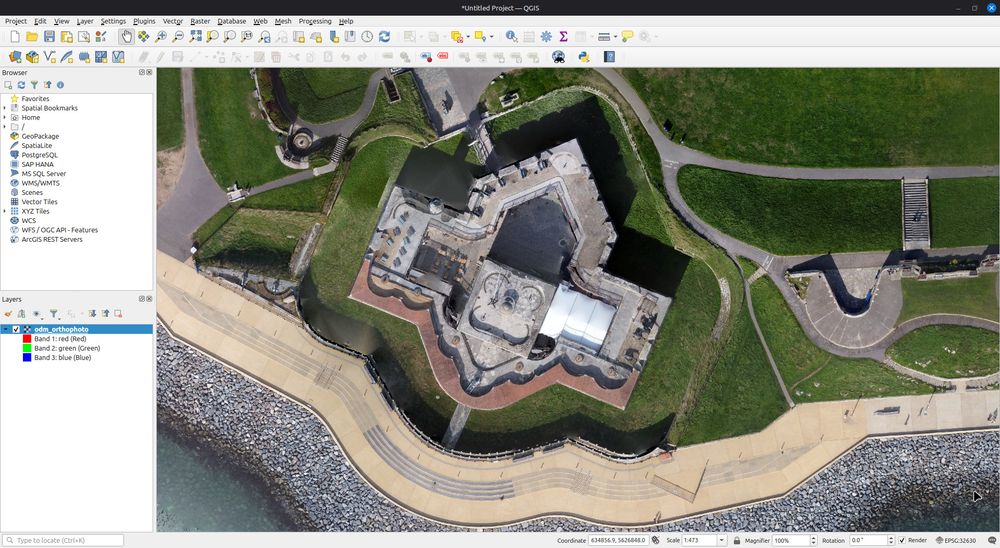1000x548 pixels.
Task: Toggle the Render checkbox in status bar
Action: coord(902,540)
